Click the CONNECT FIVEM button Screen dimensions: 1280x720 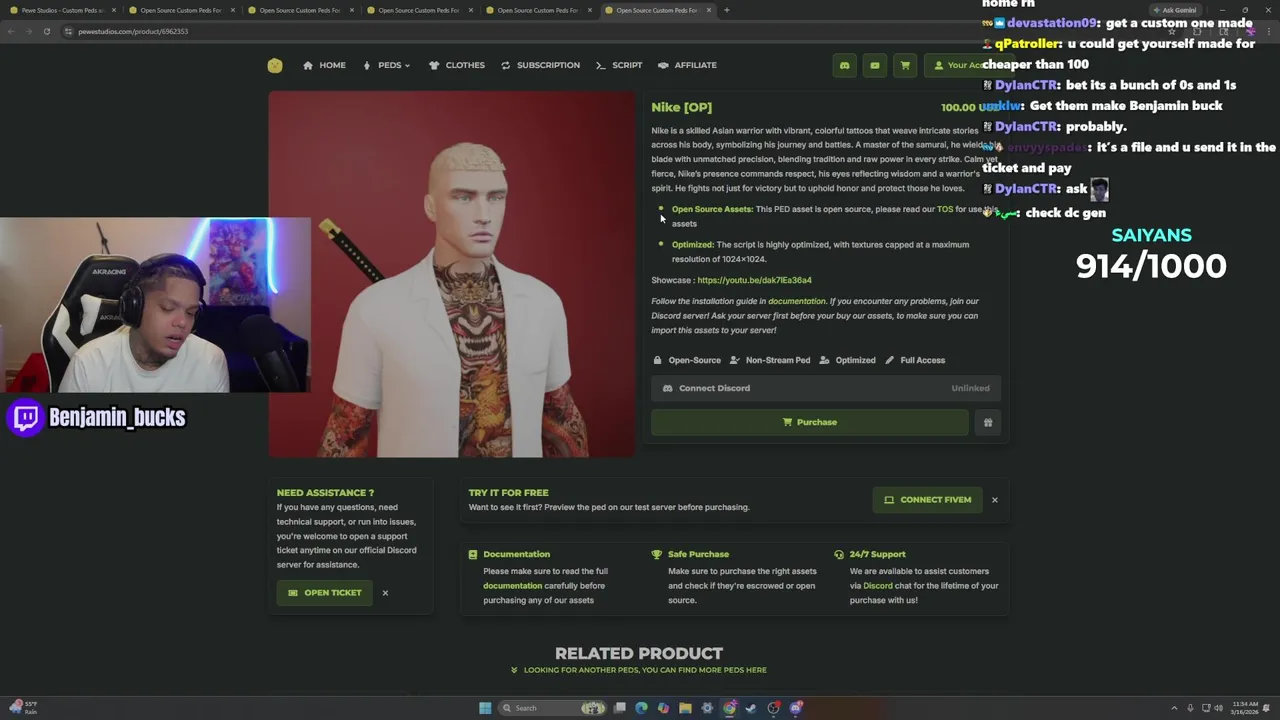927,499
